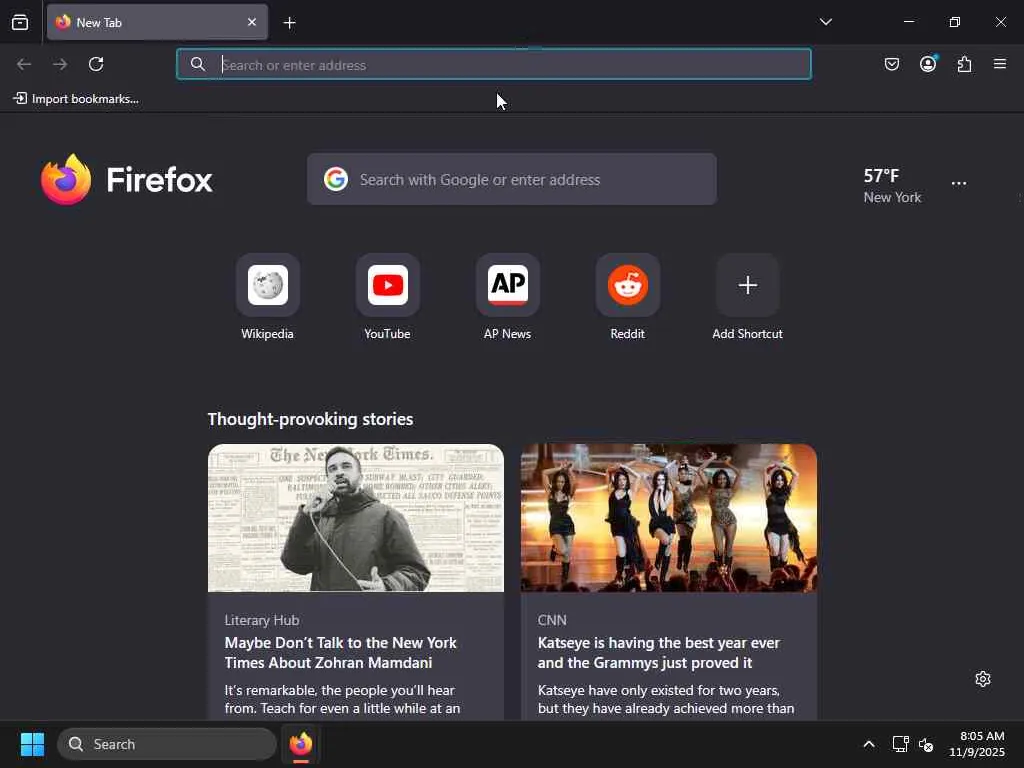The width and height of the screenshot is (1024, 768).
Task: Click the 'CNN' source label
Action: pos(552,620)
